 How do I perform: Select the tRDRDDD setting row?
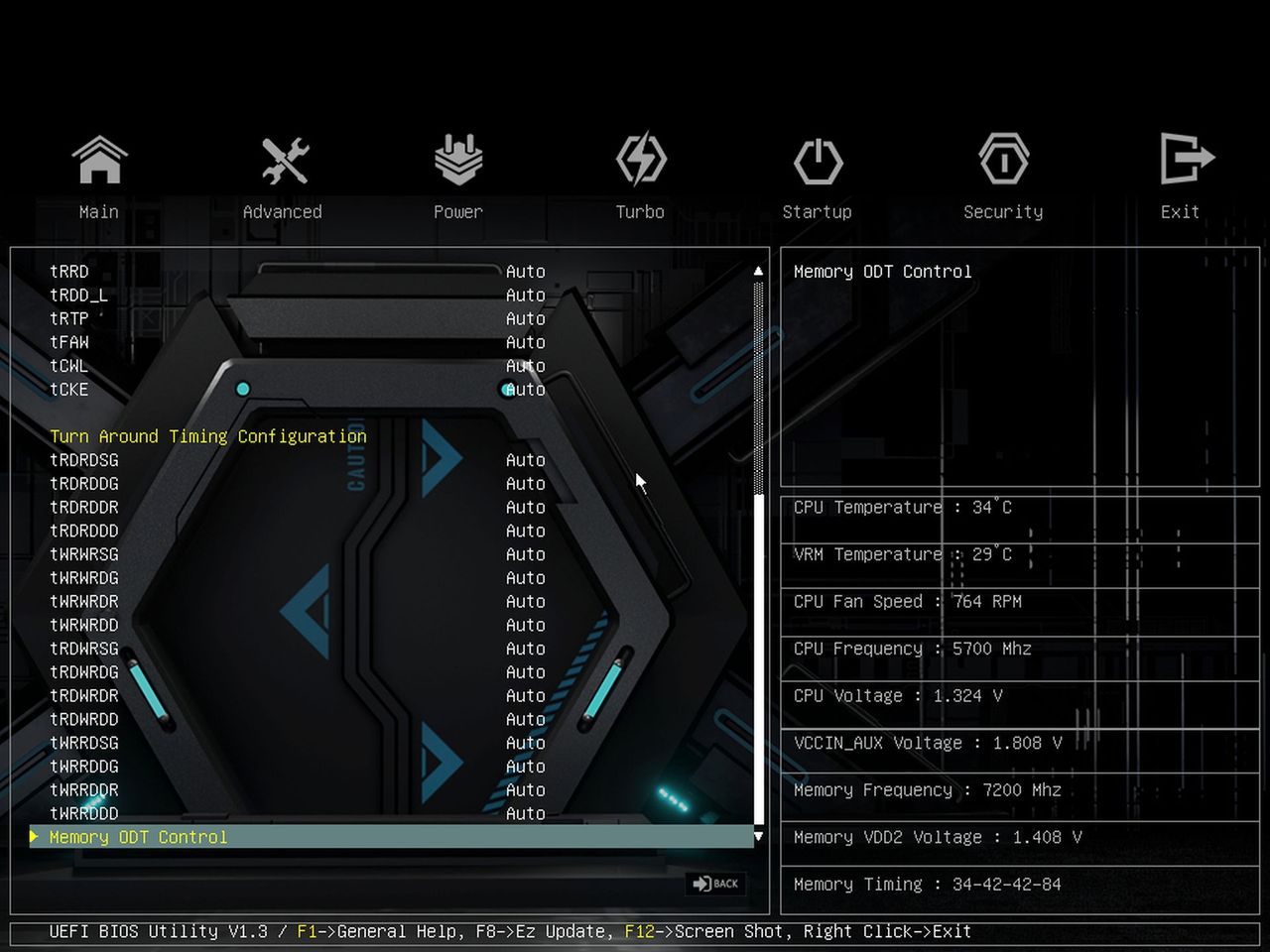click(392, 532)
